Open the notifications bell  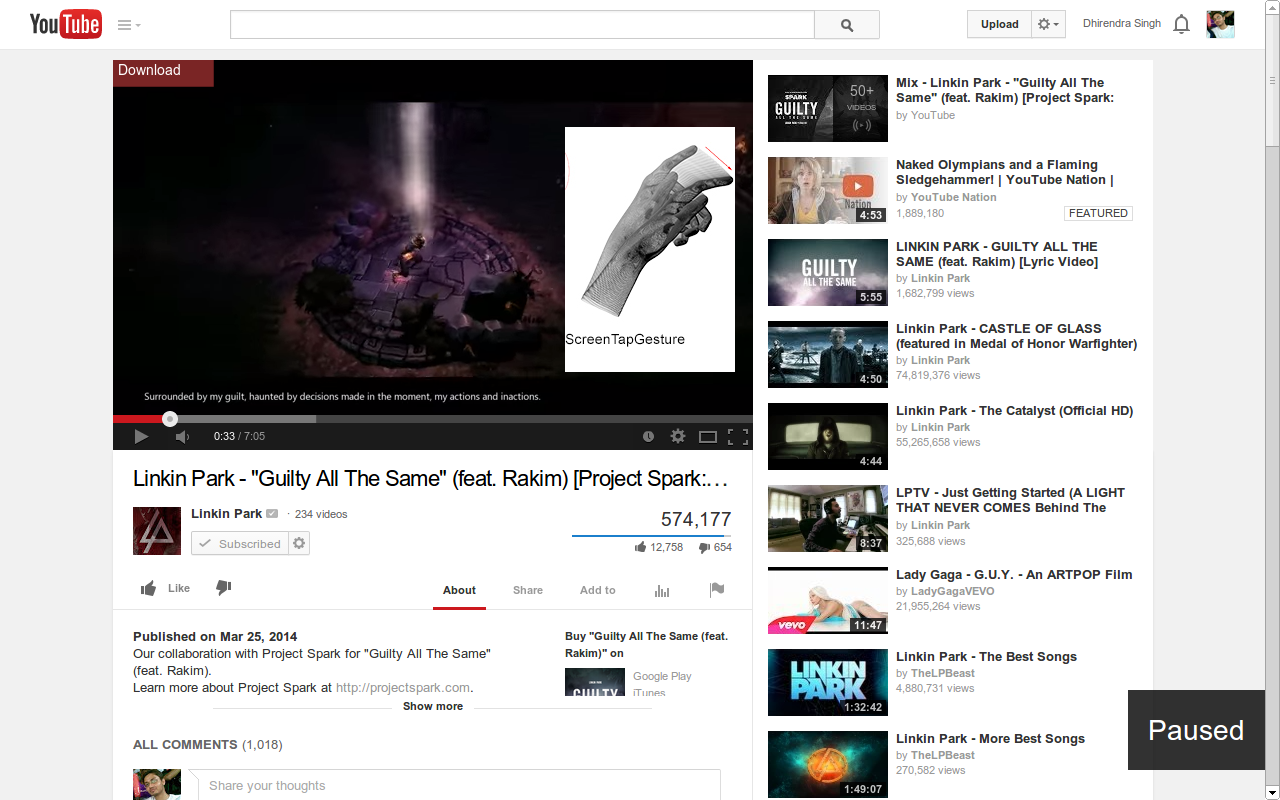(1182, 25)
